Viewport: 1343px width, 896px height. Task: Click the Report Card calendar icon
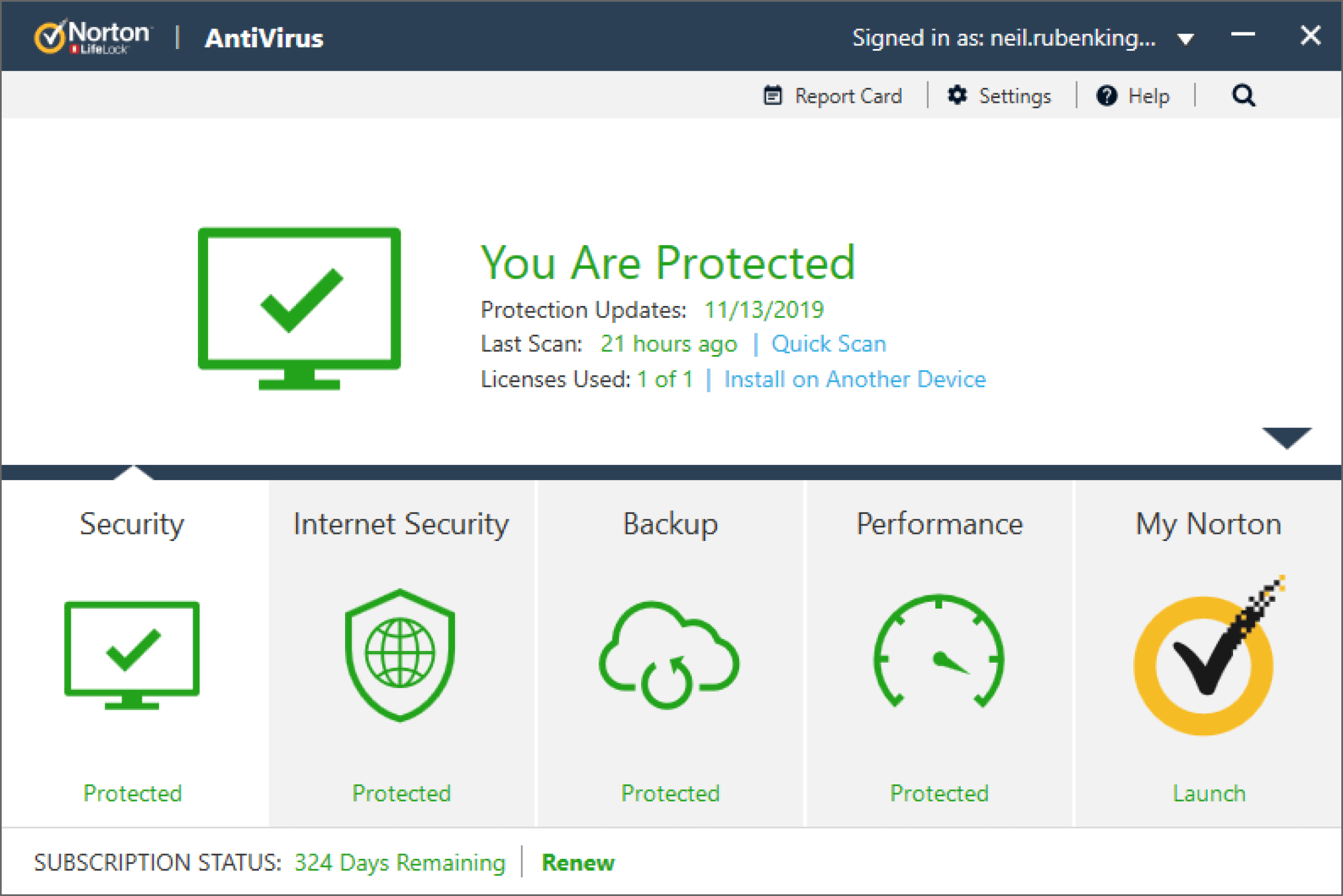coord(772,96)
